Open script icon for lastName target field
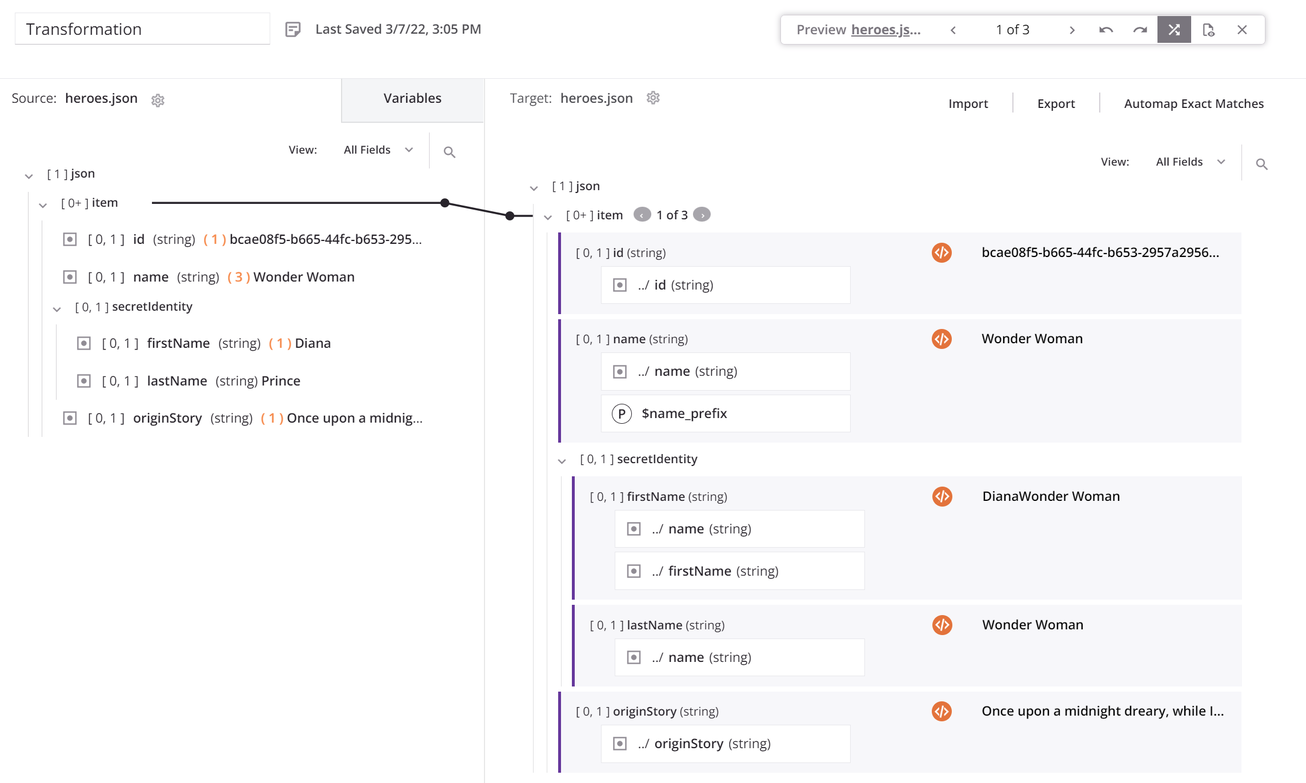Screen dimensions: 1306x783 click(942, 625)
